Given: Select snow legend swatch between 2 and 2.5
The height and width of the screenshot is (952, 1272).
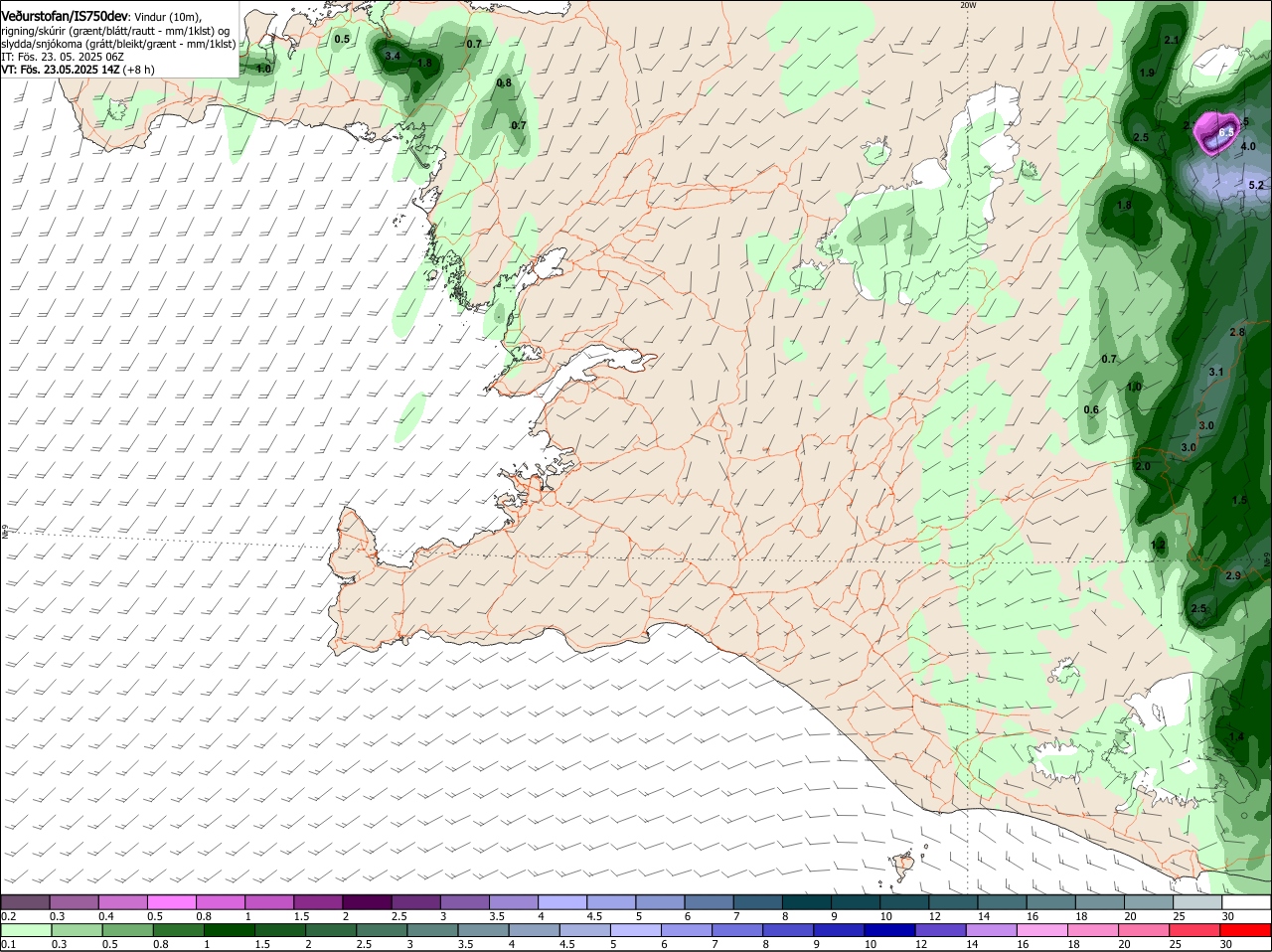Looking at the screenshot, I should [x=367, y=901].
